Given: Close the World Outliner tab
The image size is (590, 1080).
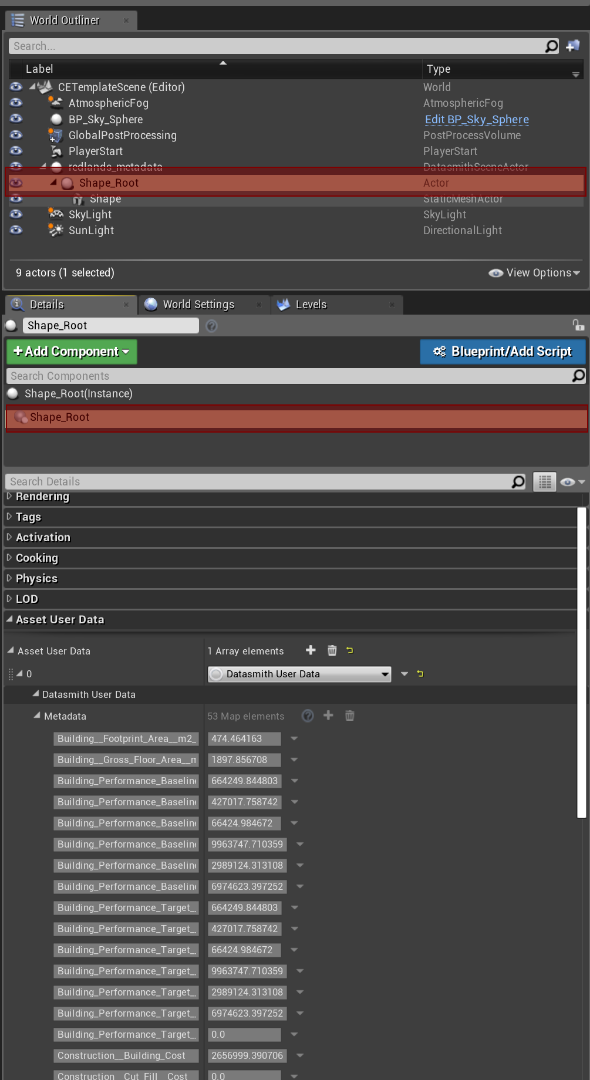Looking at the screenshot, I should [126, 21].
